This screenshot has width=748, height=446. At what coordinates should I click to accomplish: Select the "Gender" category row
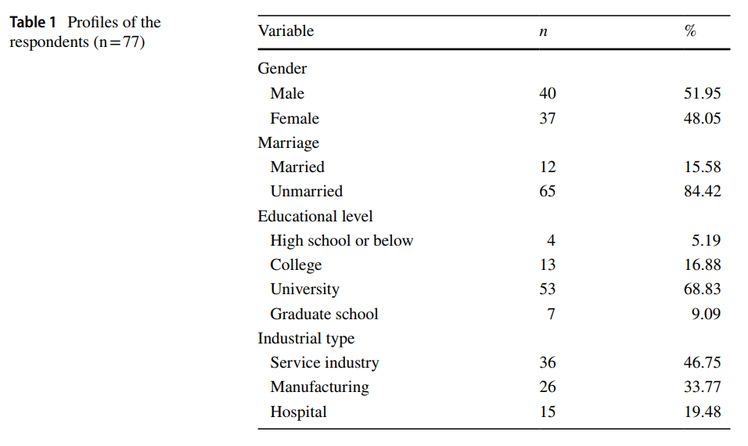[282, 69]
